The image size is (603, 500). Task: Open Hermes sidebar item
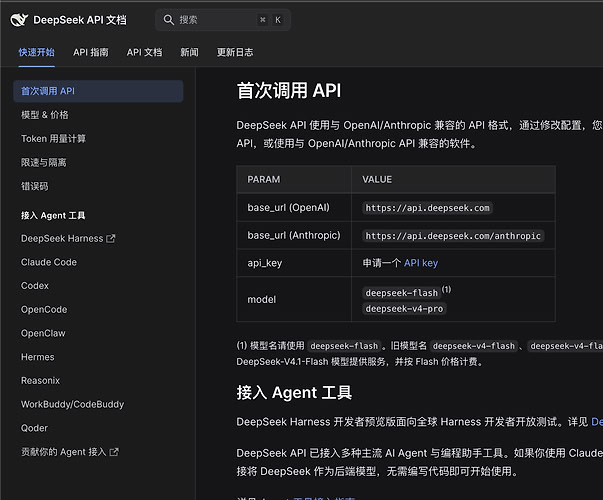38,357
